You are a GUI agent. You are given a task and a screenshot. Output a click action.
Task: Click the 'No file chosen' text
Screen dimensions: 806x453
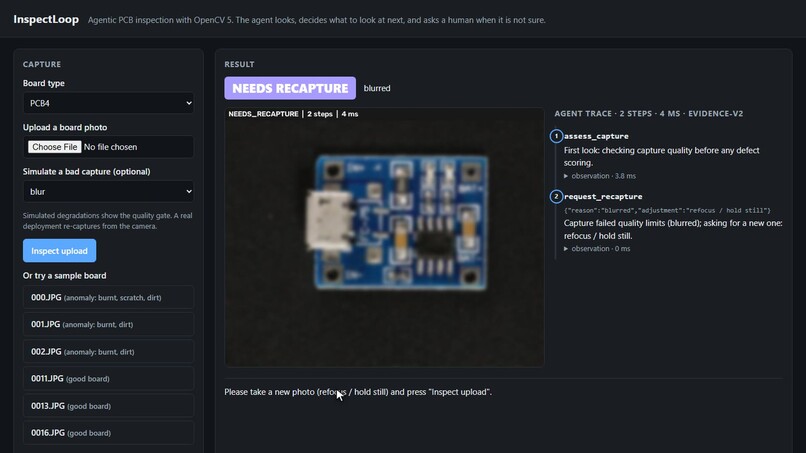[x=111, y=147]
